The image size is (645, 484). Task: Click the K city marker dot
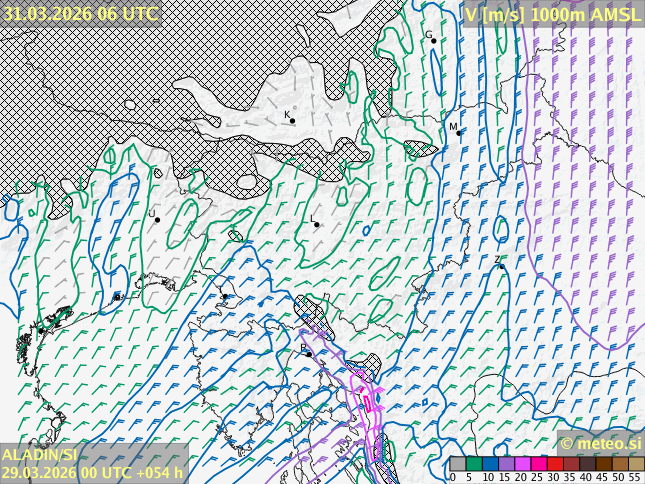point(292,121)
